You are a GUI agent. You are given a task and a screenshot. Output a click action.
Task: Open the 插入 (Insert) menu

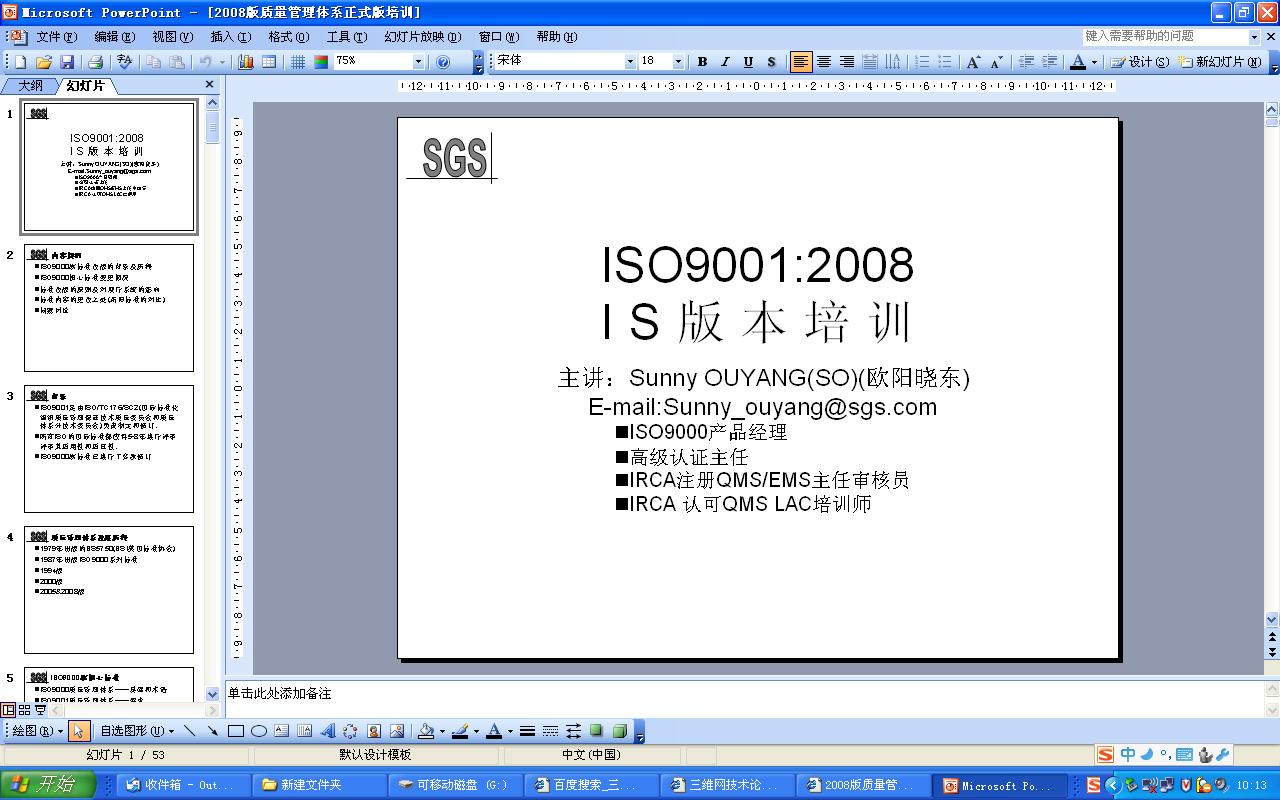(230, 37)
